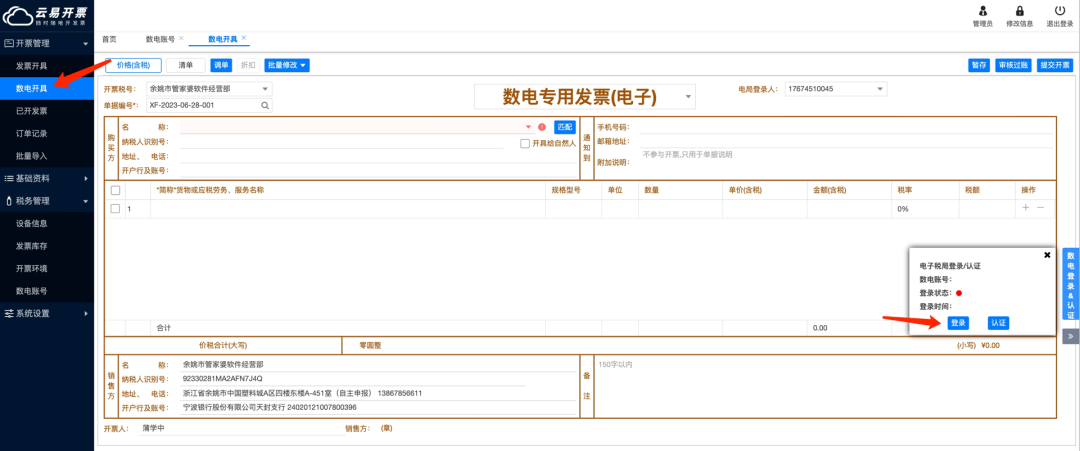Remove the row with the minus icon
This screenshot has height=451, width=1080.
(1041, 208)
